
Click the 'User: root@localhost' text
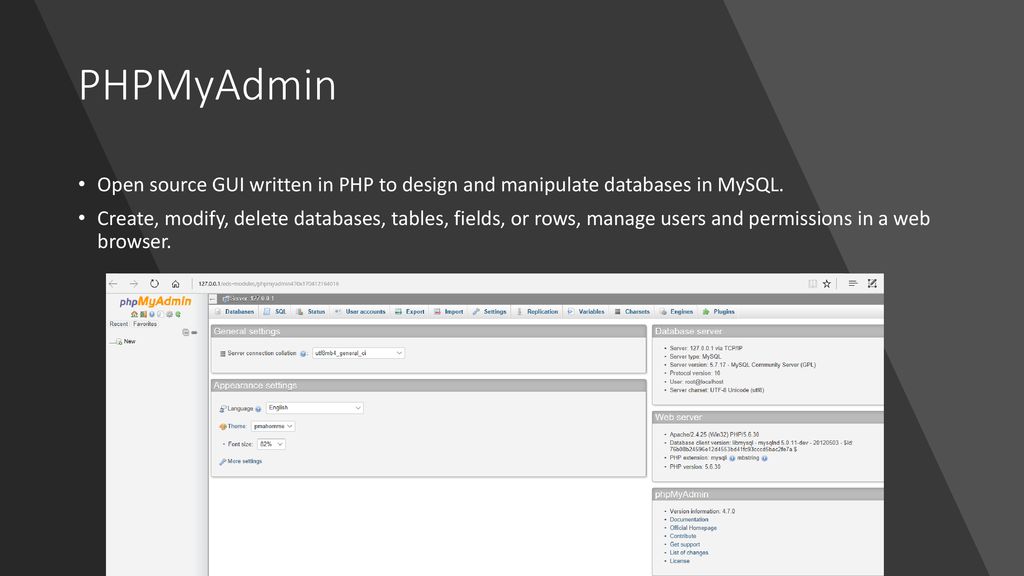click(x=696, y=382)
